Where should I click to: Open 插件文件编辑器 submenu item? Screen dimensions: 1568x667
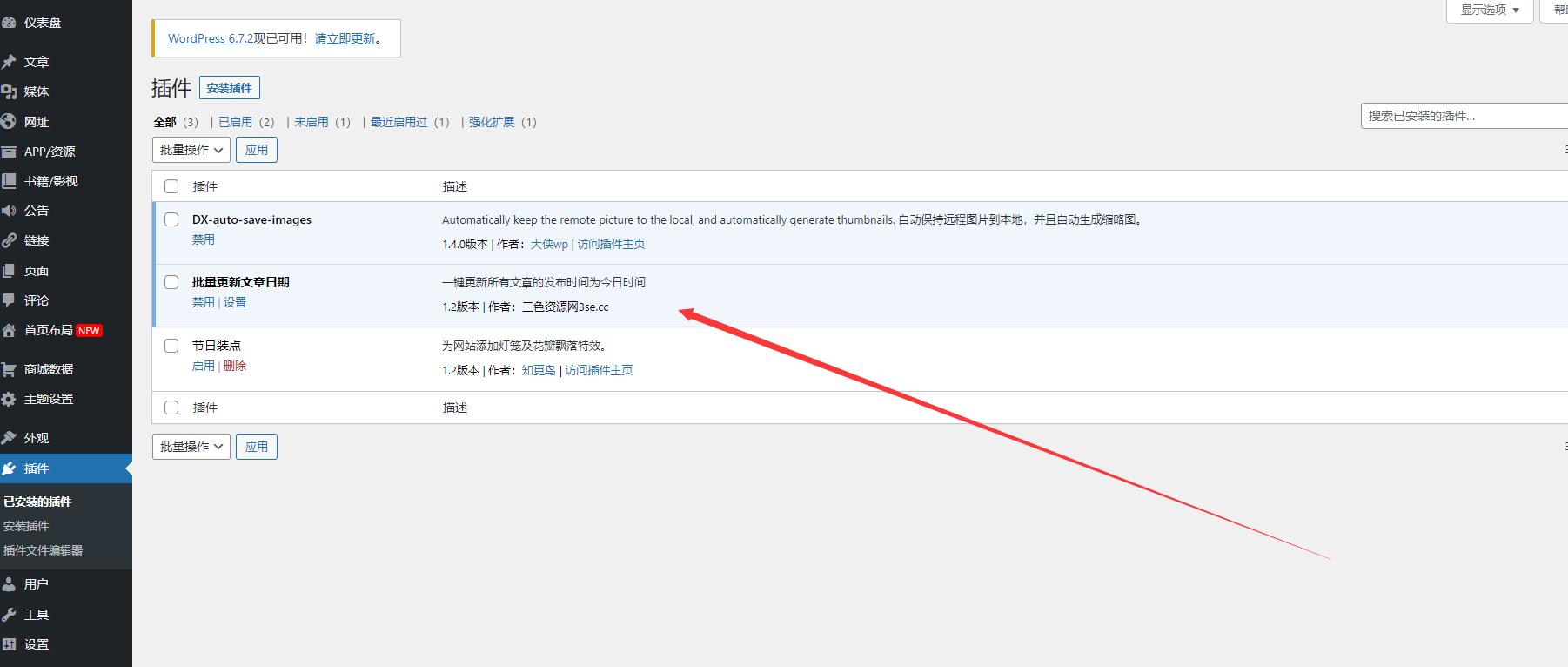pos(43,550)
